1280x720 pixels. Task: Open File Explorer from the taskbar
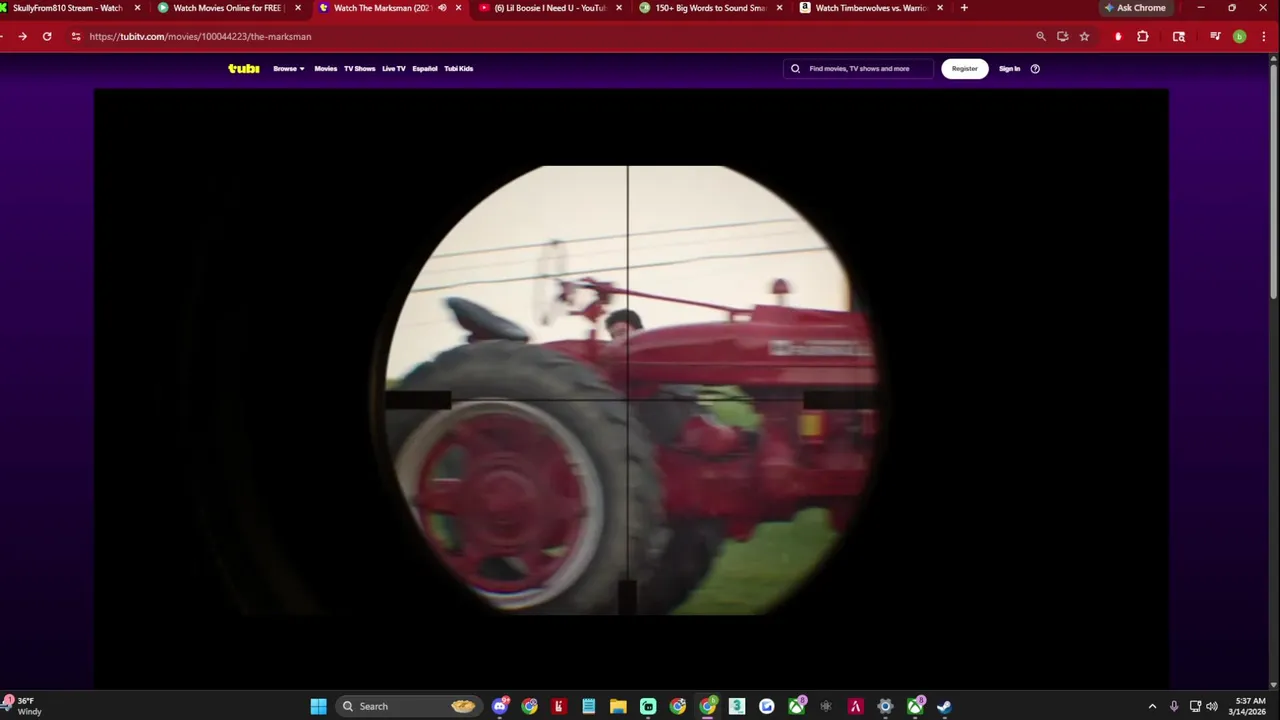[618, 706]
